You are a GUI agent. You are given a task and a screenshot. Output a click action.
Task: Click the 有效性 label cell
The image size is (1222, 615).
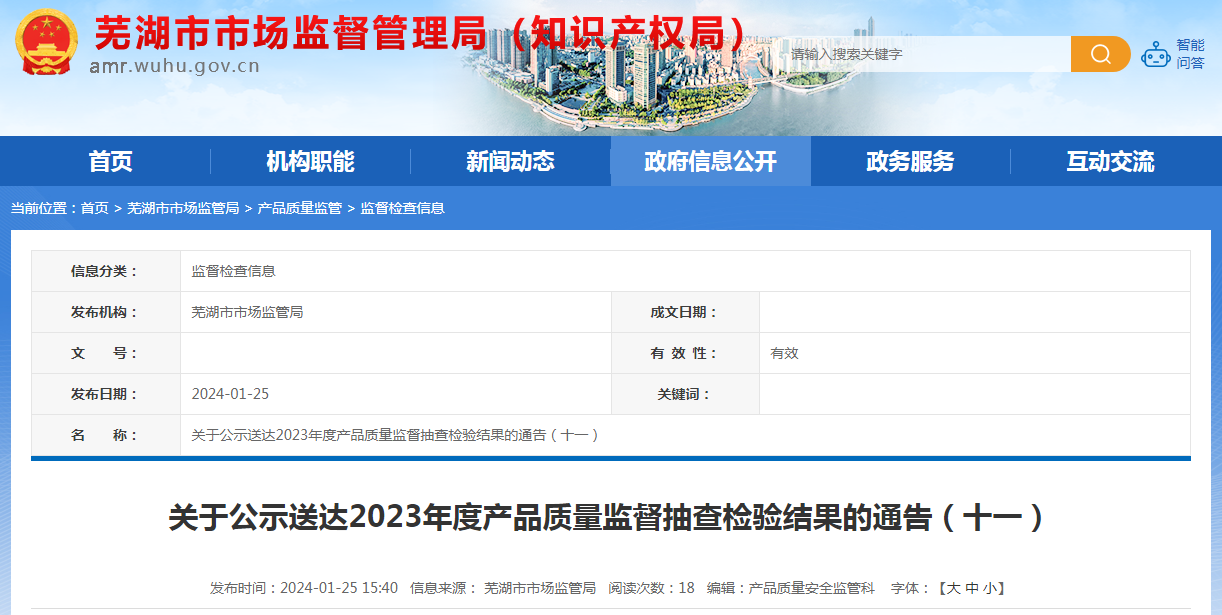685,353
